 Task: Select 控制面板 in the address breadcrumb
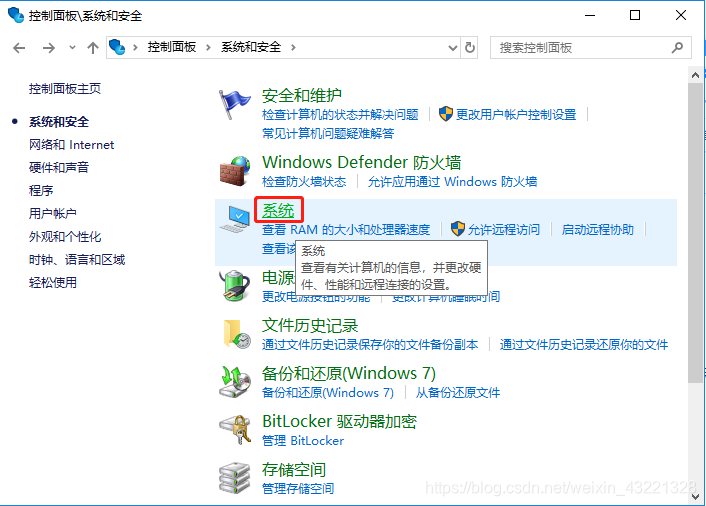(172, 47)
